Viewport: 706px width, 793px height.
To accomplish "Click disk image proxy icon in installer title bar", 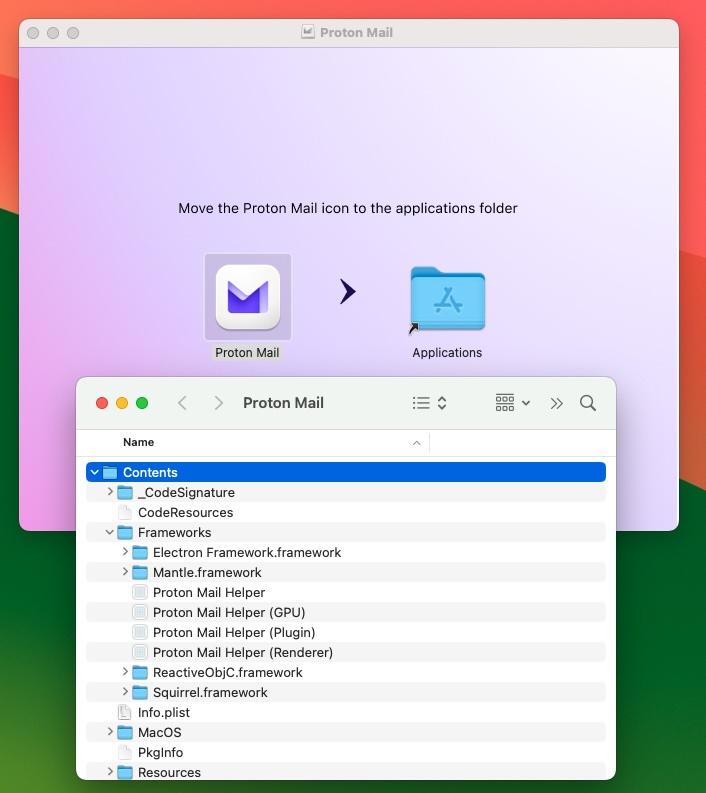I will (308, 32).
